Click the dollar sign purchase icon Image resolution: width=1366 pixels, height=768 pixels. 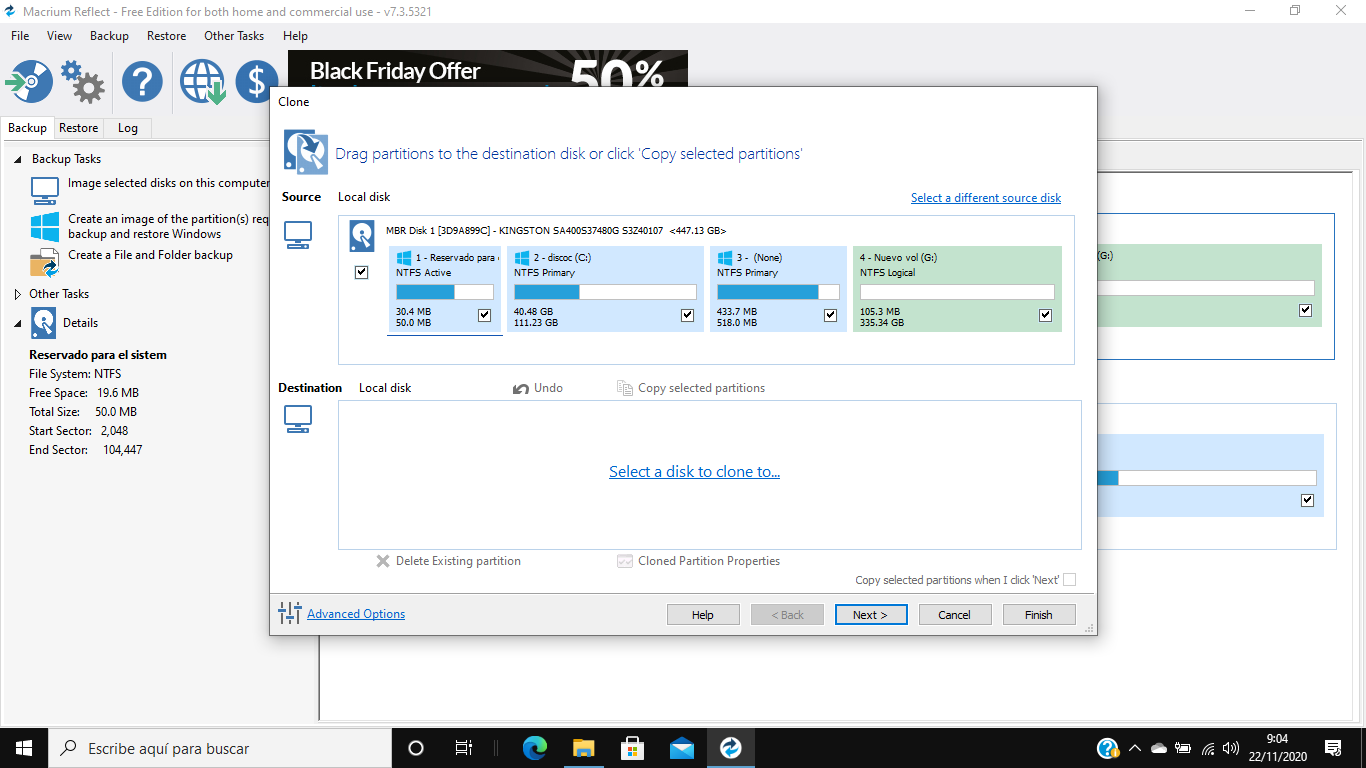pos(256,81)
